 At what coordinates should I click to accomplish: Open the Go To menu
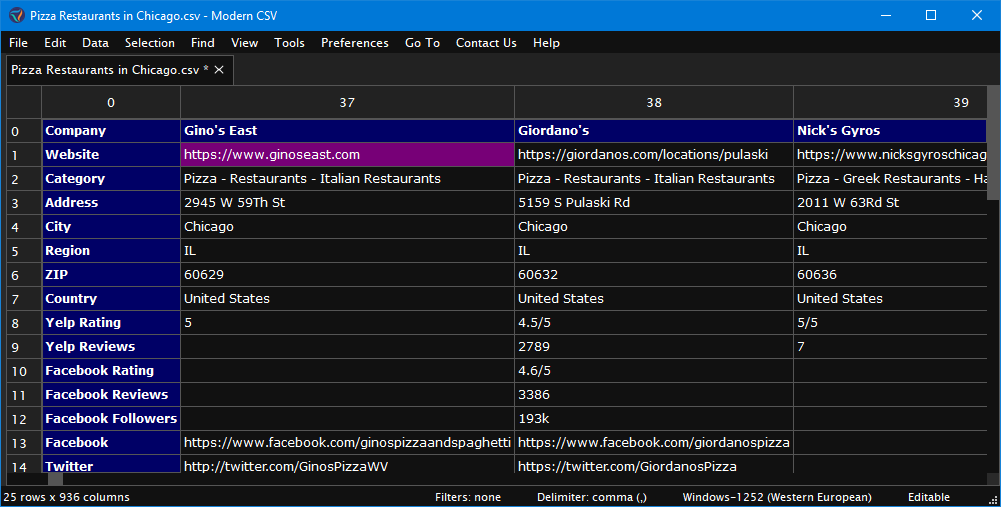(422, 43)
